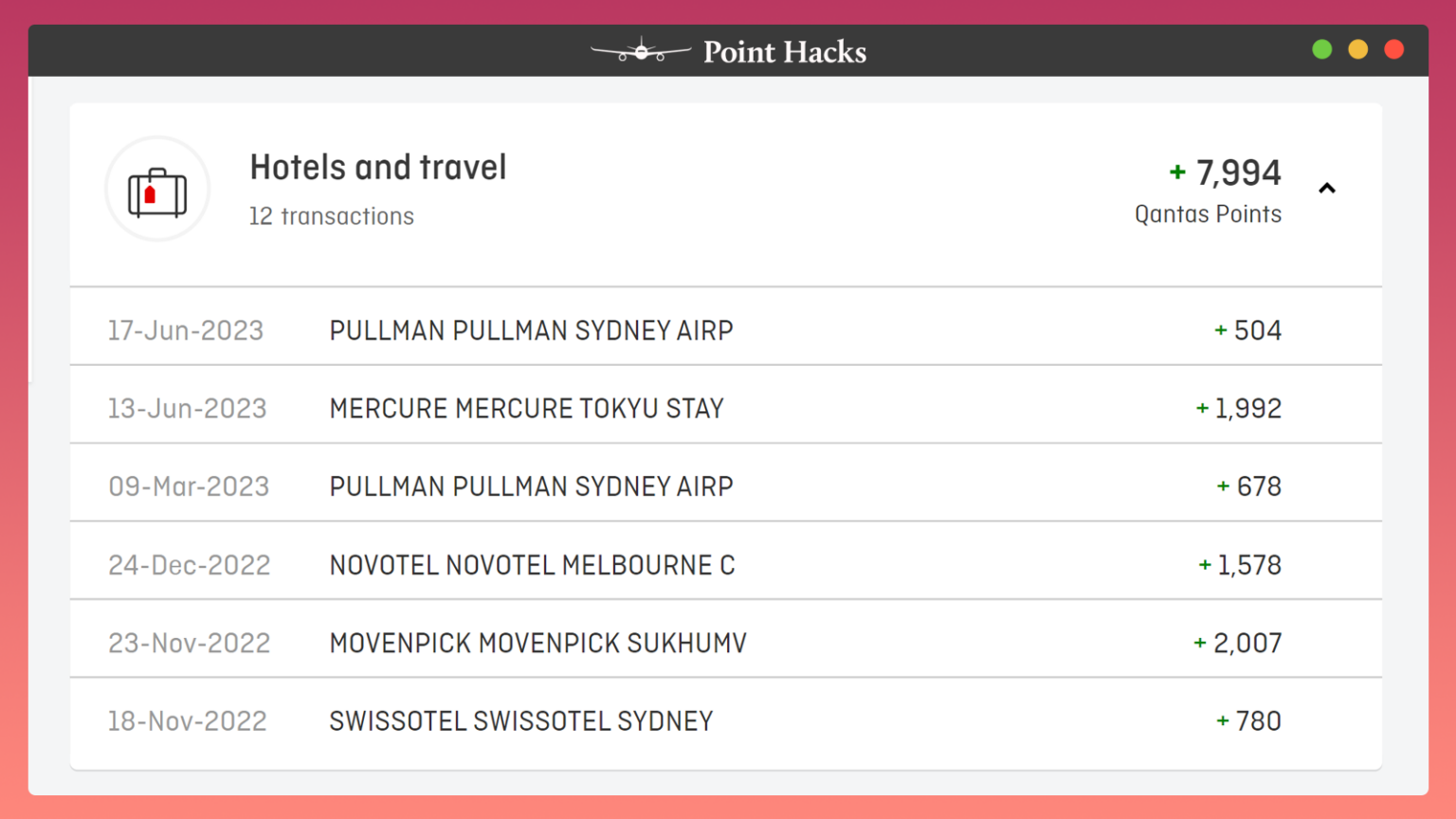This screenshot has width=1456, height=819.
Task: Open the MERCURE MERCURE TOKYU STAY transaction
Action: (526, 408)
